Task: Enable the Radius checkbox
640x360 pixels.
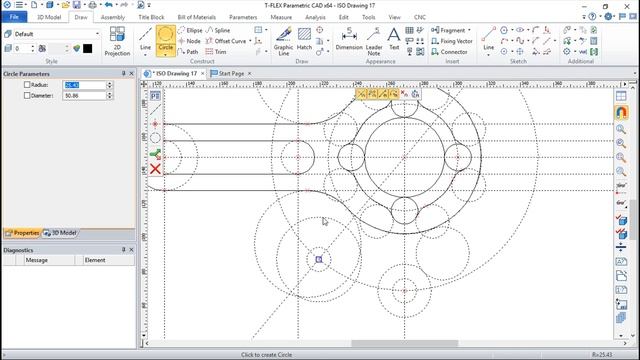Action: tap(27, 84)
